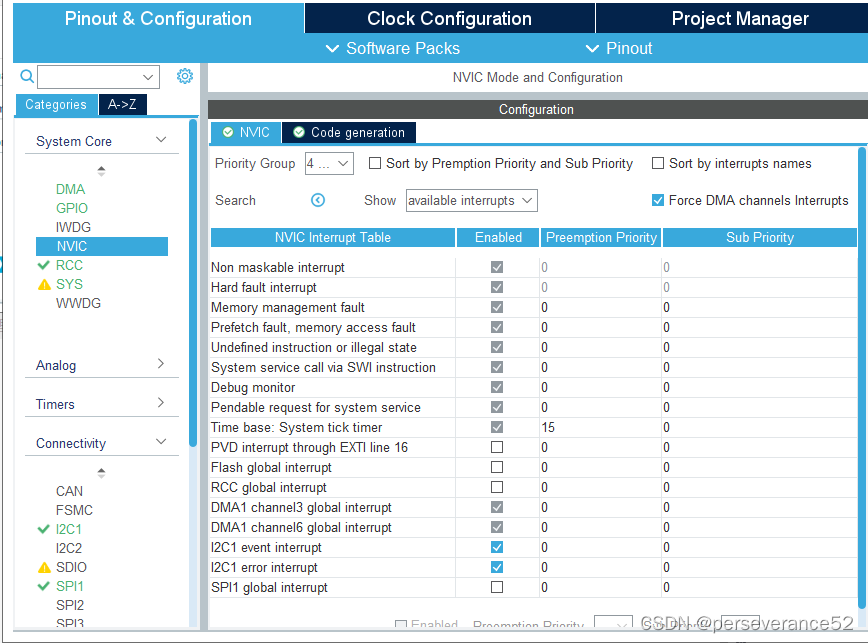Click the NVIC table vertical scrollbar
The height and width of the screenshot is (643, 868).
[x=862, y=376]
